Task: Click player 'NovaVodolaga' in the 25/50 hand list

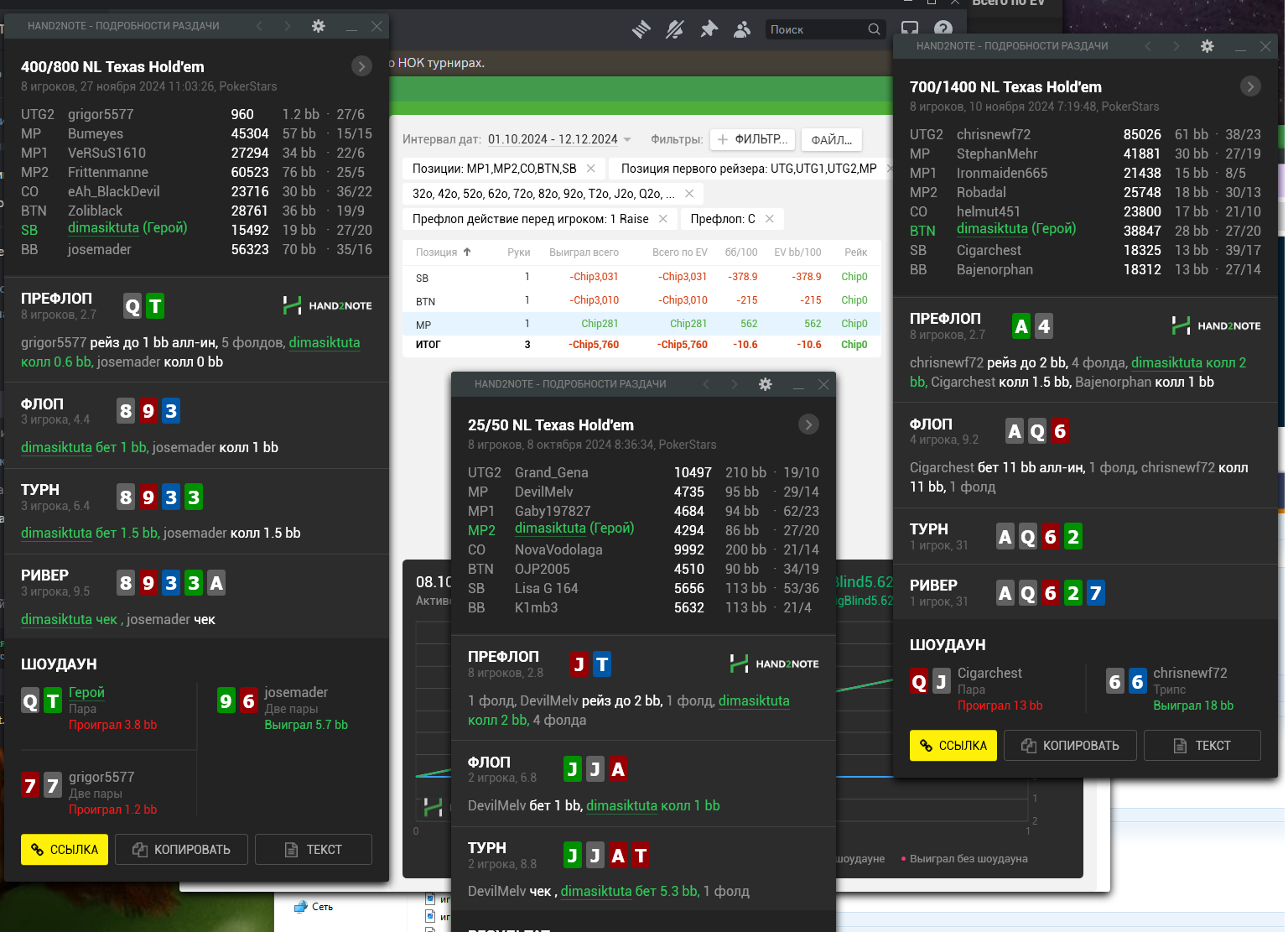Action: tap(558, 550)
